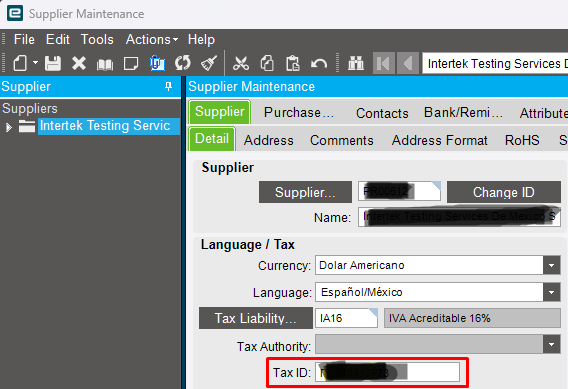Switch to the top-level Supplier tab
The height and width of the screenshot is (389, 568).
[x=220, y=112]
